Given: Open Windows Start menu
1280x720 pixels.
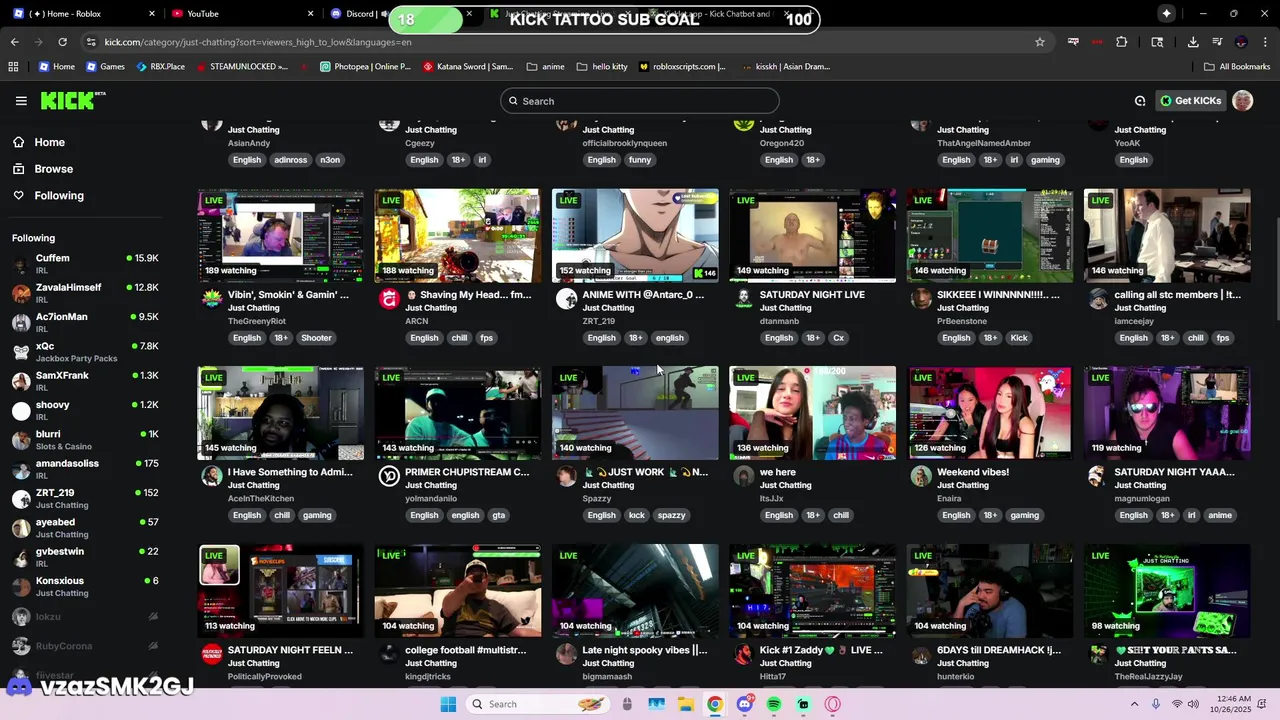Looking at the screenshot, I should pyautogui.click(x=448, y=704).
